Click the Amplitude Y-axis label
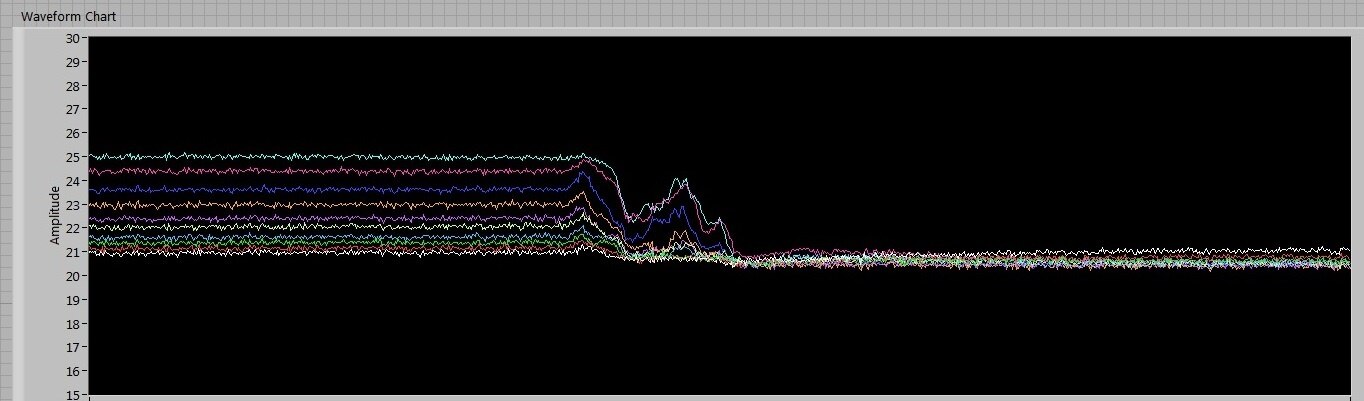The image size is (1364, 401). coord(56,215)
